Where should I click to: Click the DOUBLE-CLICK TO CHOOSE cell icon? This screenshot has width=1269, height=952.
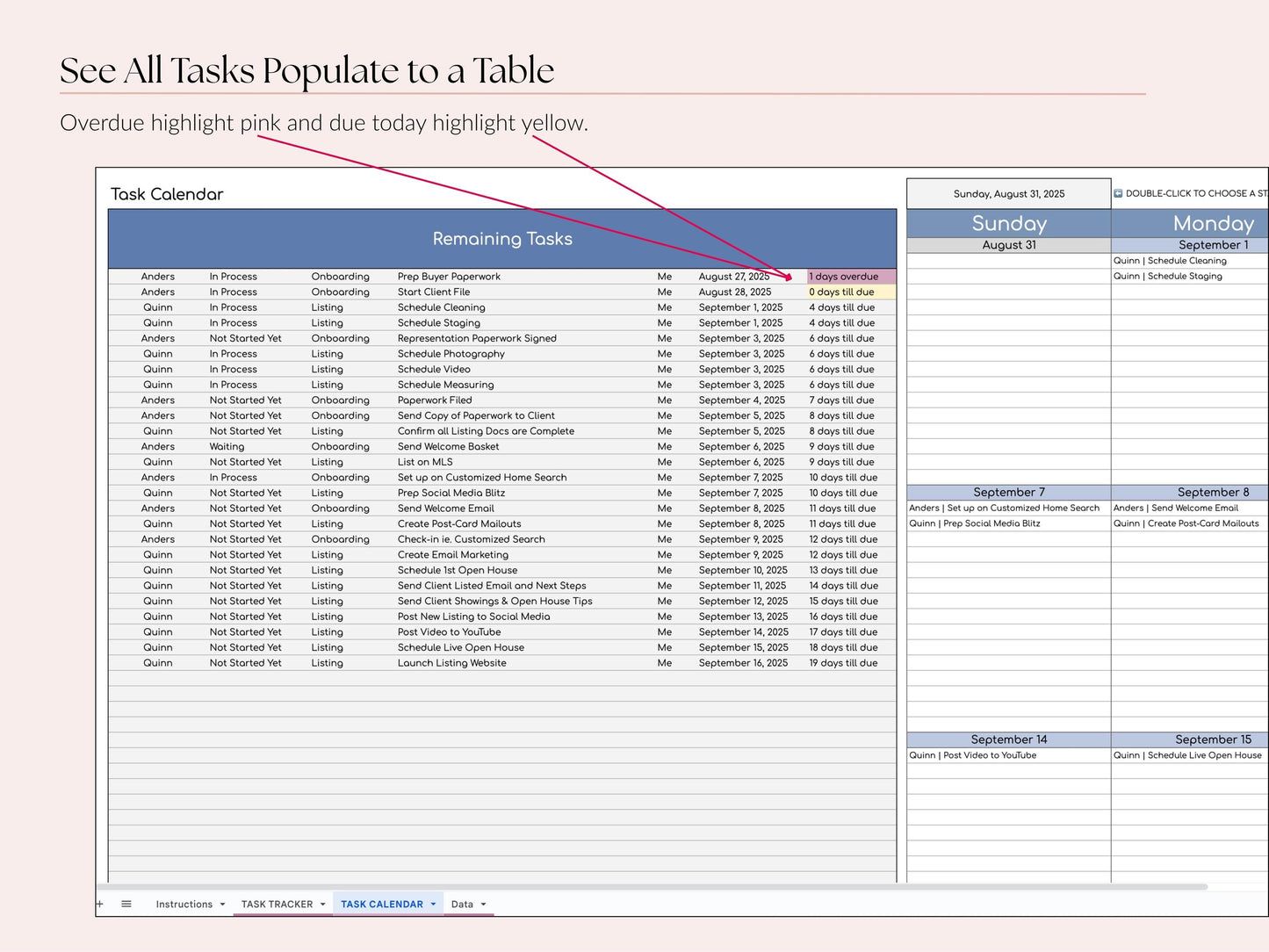point(1118,193)
